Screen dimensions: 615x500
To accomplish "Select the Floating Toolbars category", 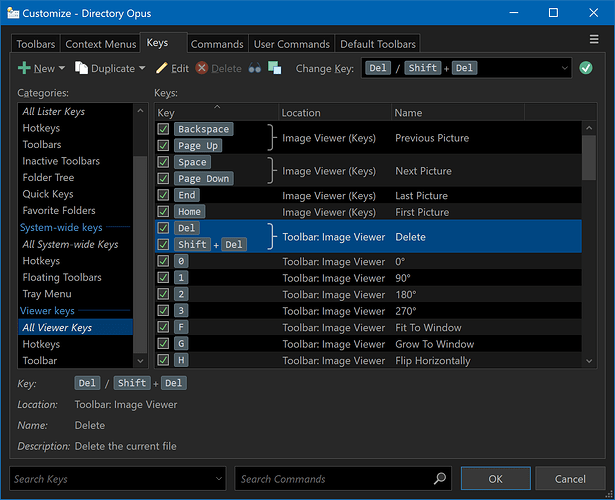I will (x=75, y=277).
